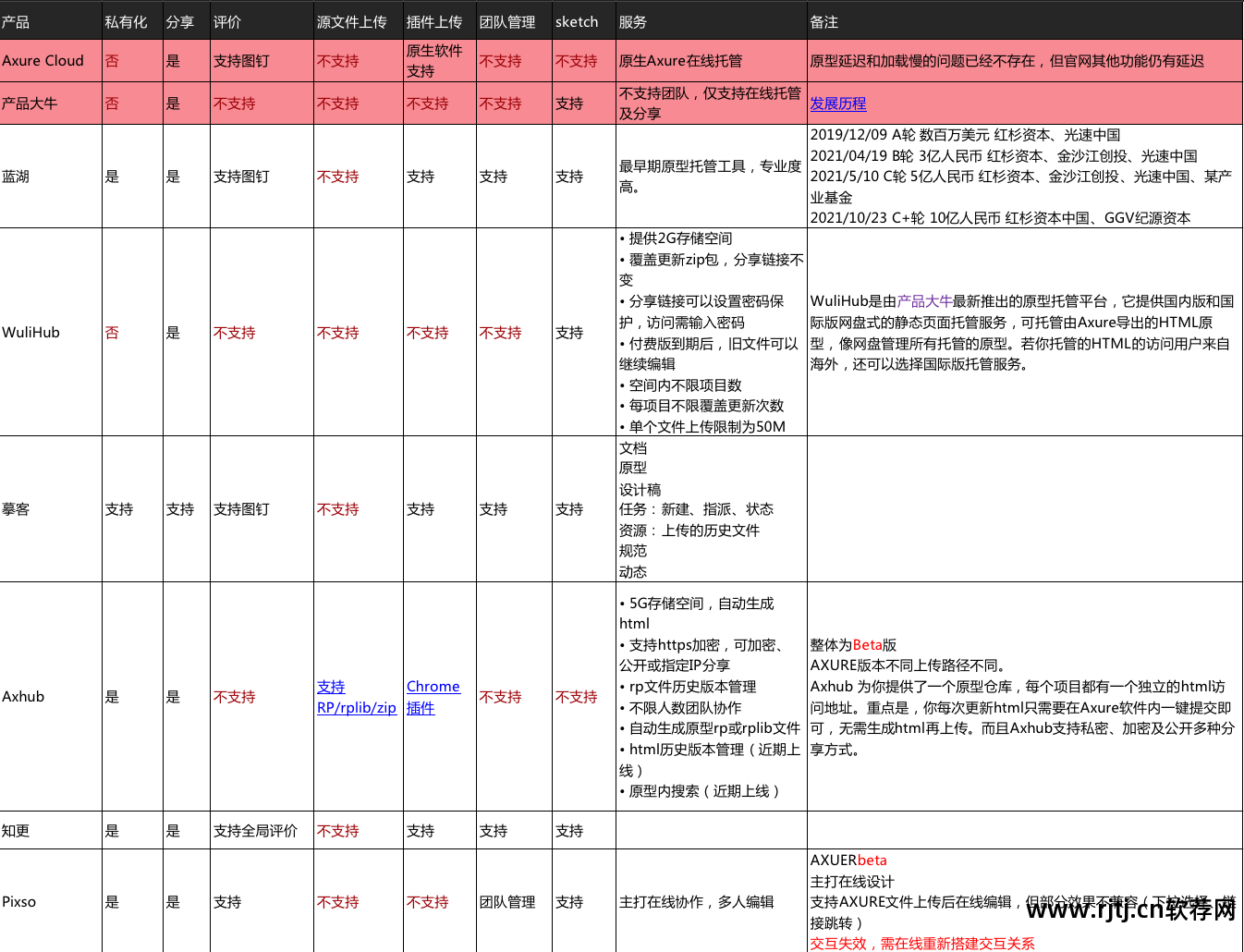The width and height of the screenshot is (1244, 952).
Task: Select 团队管理 cell in Pixso row
Action: point(514,901)
